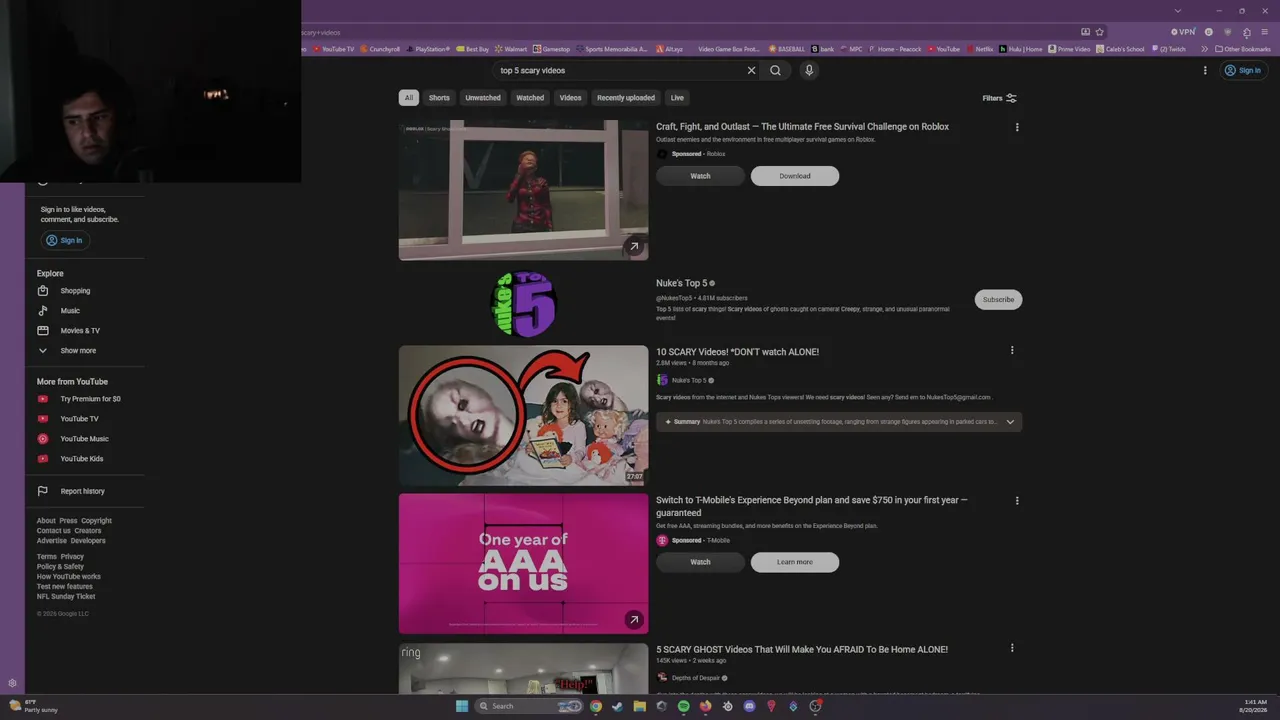
Task: Select the Watched filter chip
Action: click(x=530, y=98)
